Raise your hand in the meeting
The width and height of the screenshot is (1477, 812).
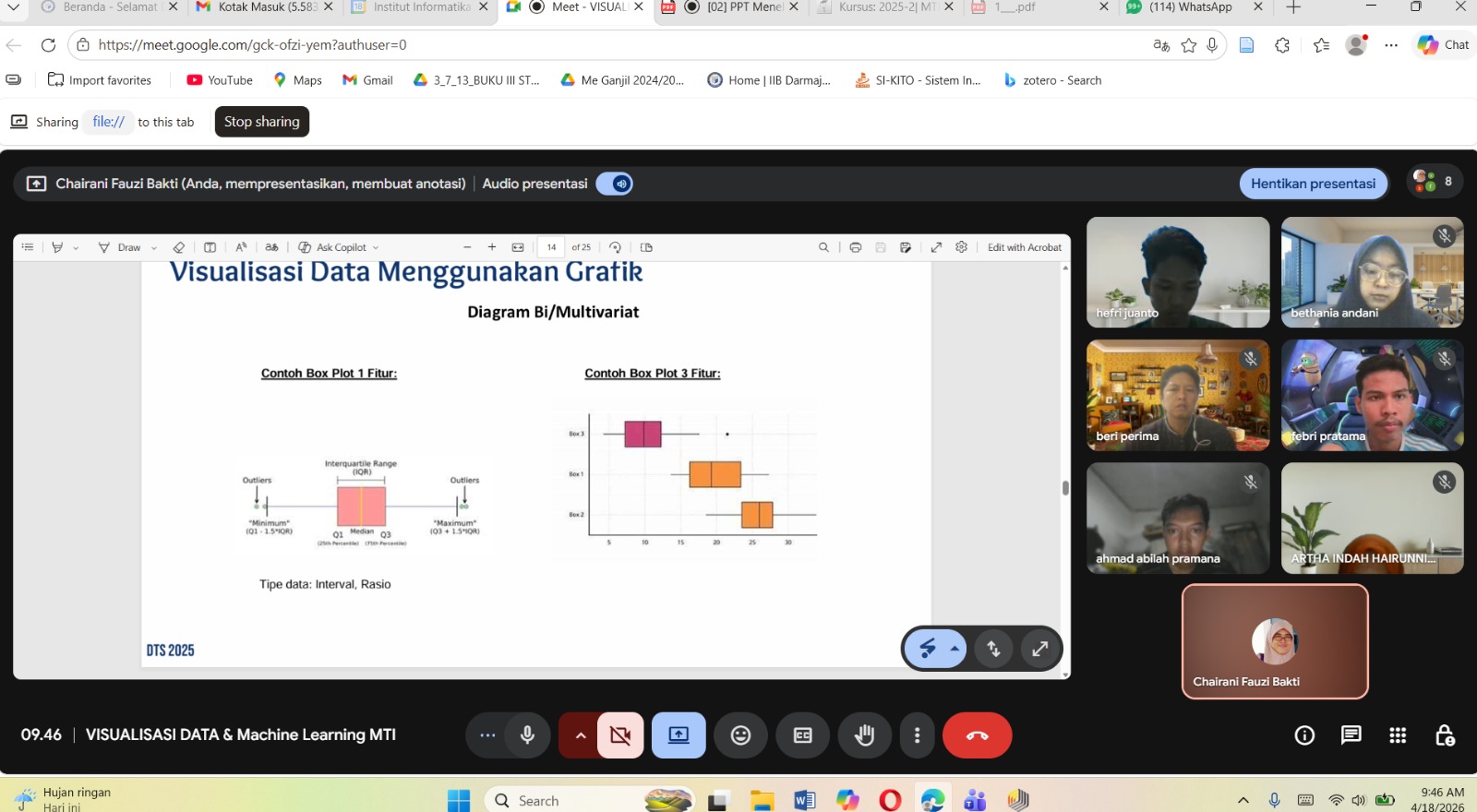864,735
